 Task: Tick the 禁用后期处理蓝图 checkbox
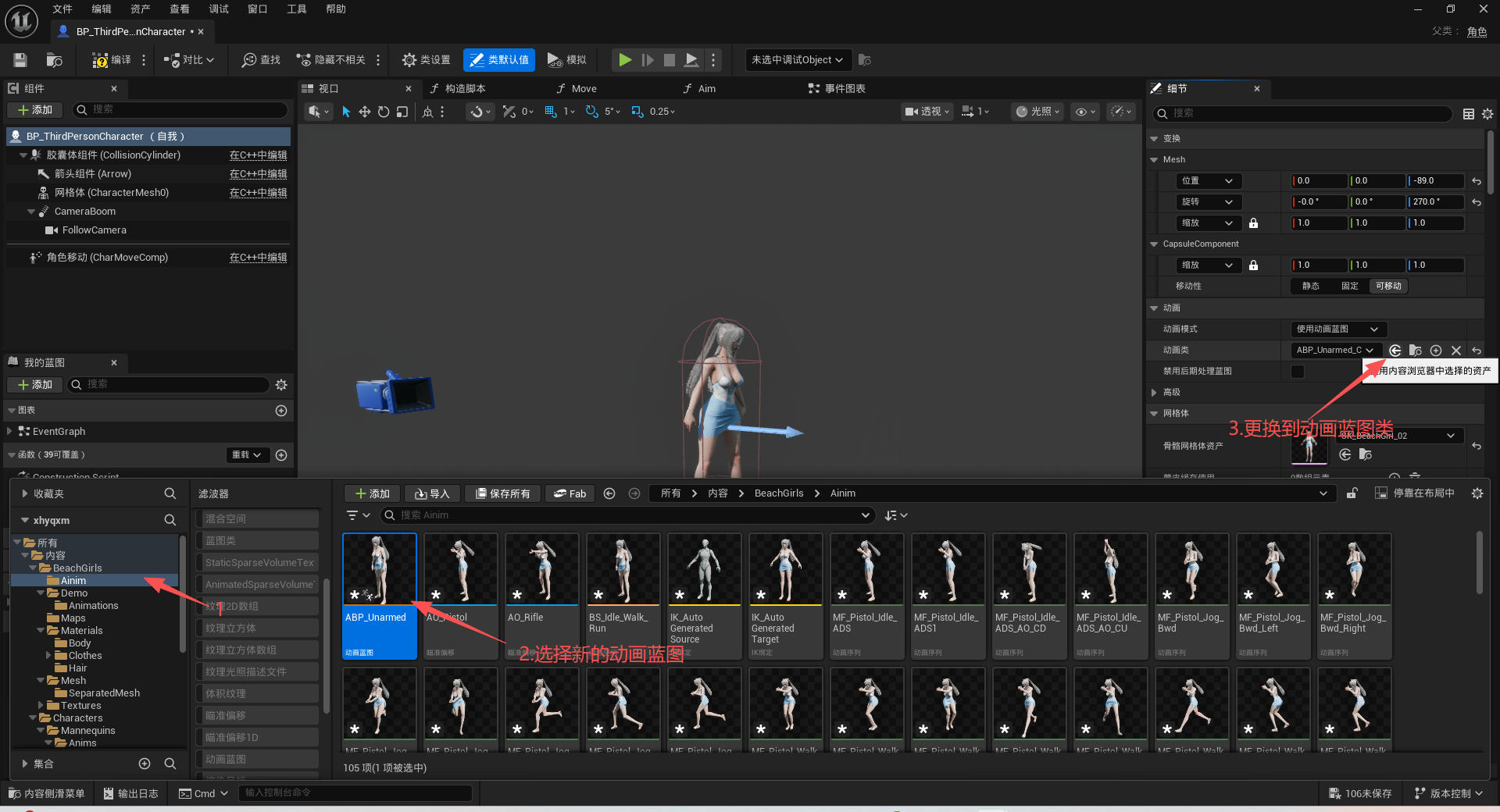pyautogui.click(x=1298, y=372)
